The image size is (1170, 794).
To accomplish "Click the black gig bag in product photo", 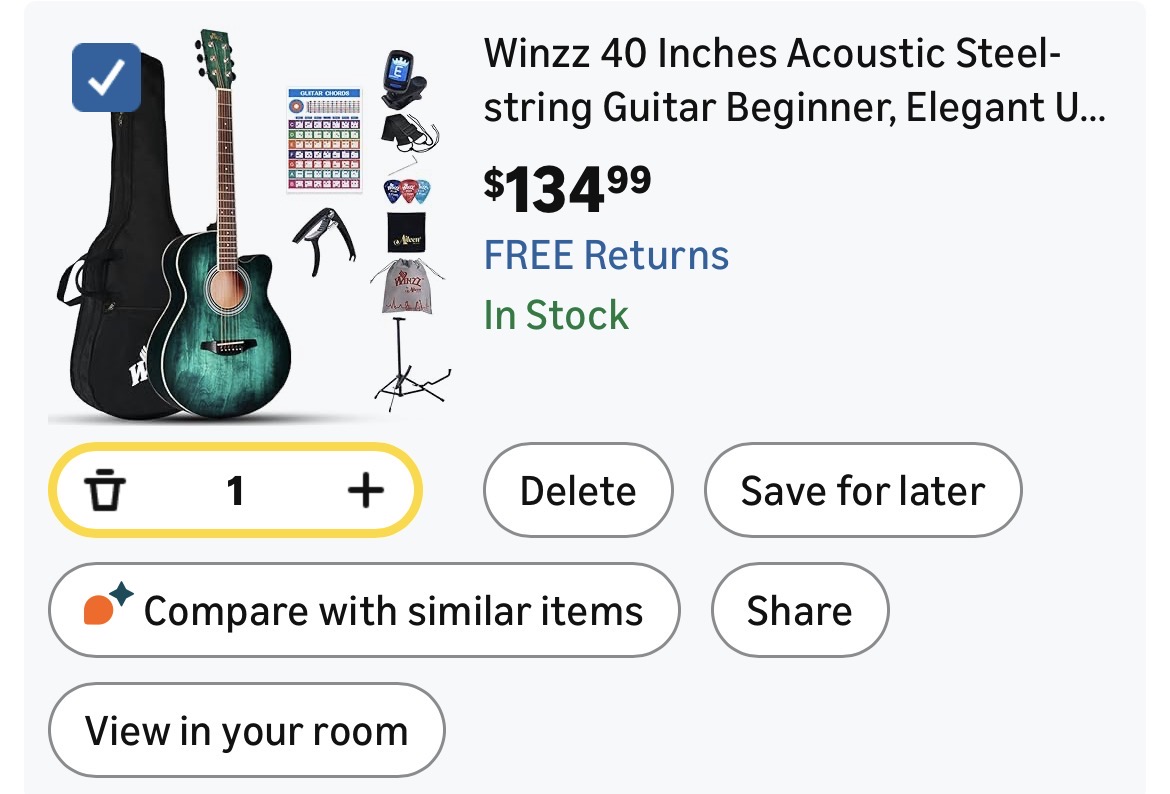I will (x=100, y=250).
